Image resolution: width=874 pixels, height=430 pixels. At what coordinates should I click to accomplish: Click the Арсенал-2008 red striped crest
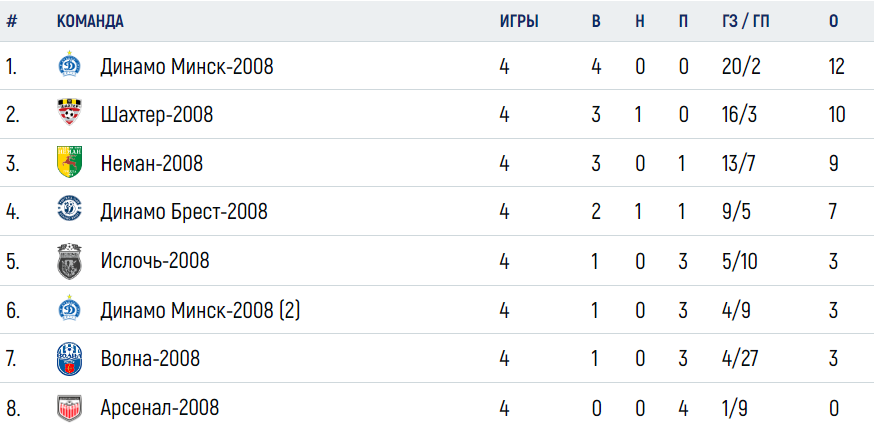70,408
